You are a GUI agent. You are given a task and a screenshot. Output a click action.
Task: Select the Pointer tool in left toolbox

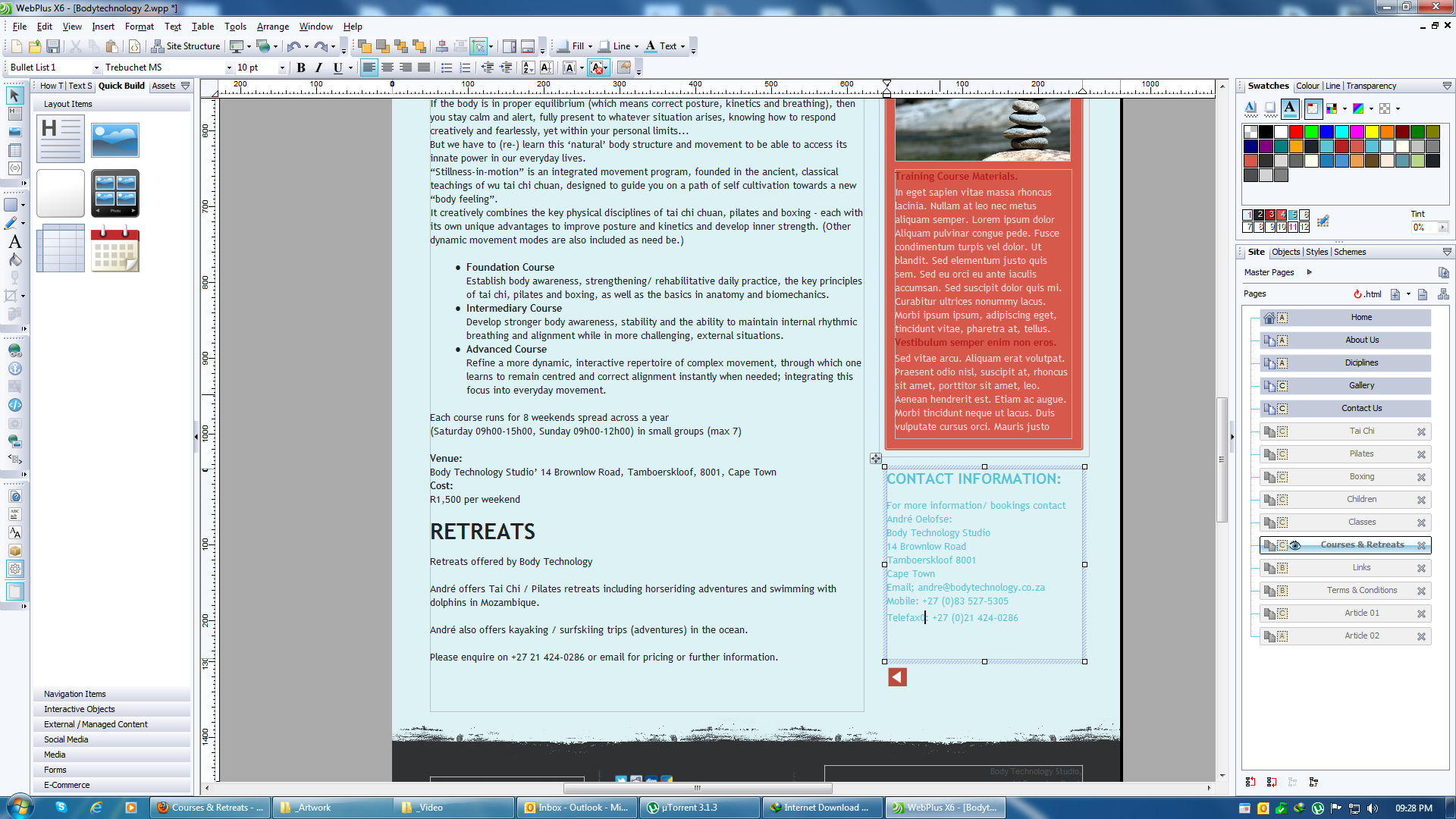pos(14,96)
